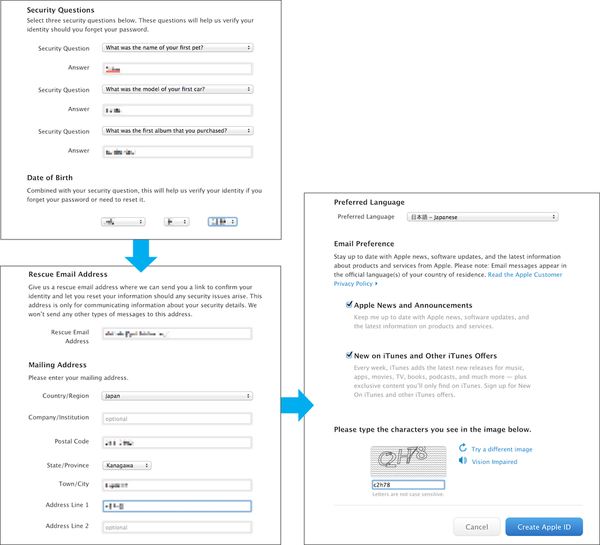
Task: Open the State/Province dropdown showing Kanagawa
Action: tap(127, 465)
